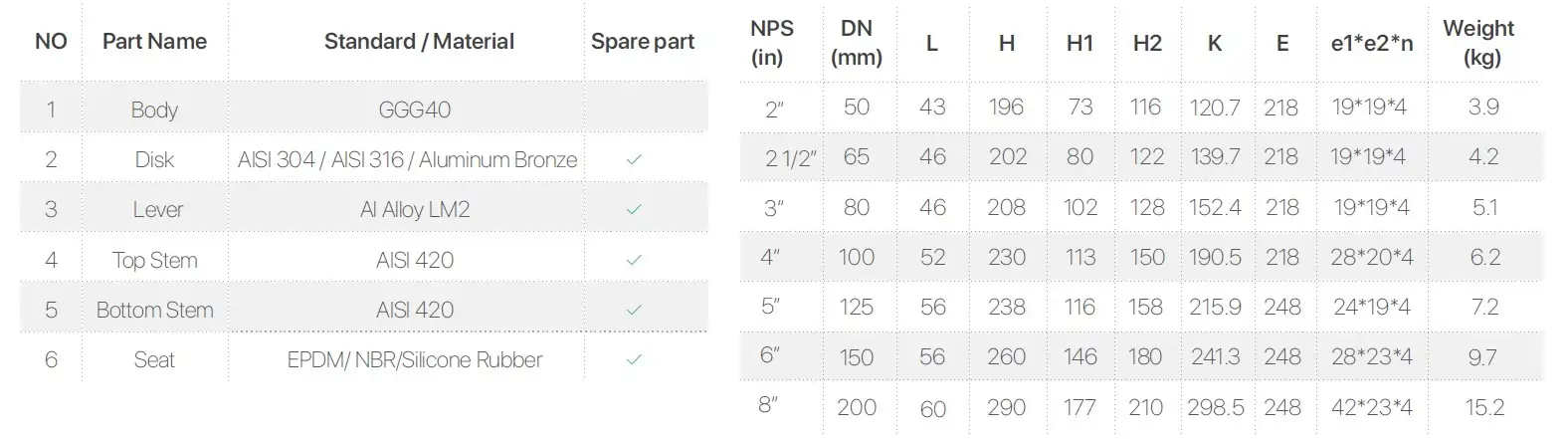This screenshot has width=1568, height=439.
Task: Click the Bottom Stem spare part checkmark
Action: [x=634, y=310]
